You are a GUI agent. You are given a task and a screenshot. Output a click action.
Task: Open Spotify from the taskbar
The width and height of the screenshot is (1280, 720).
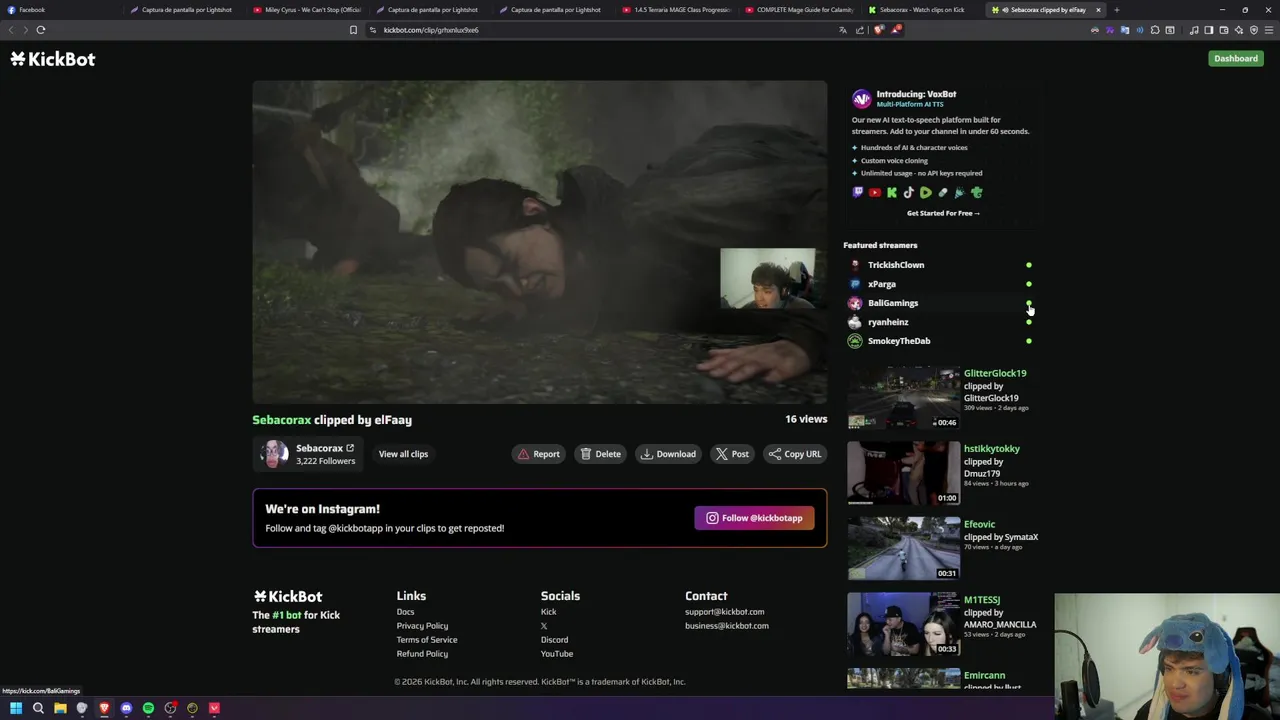pyautogui.click(x=148, y=708)
